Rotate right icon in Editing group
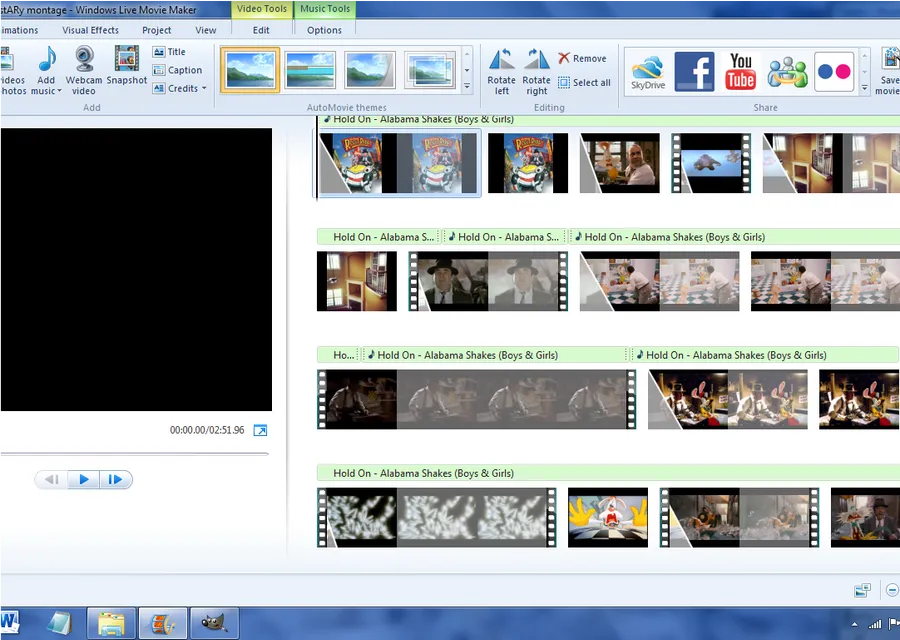 click(537, 59)
